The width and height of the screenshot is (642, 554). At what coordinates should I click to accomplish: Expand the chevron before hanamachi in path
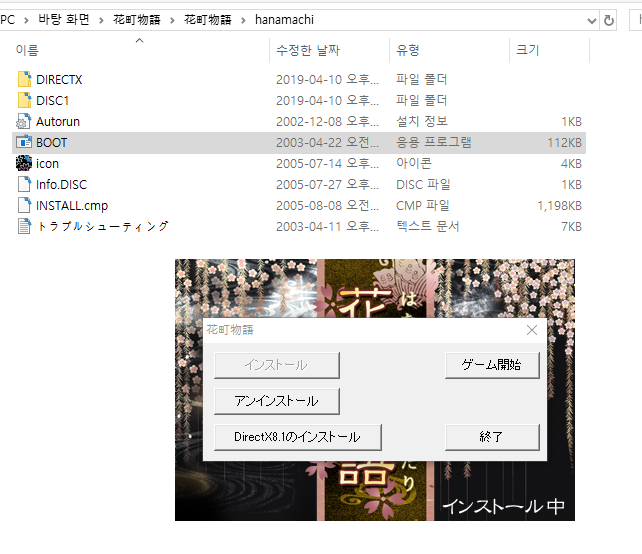243,20
